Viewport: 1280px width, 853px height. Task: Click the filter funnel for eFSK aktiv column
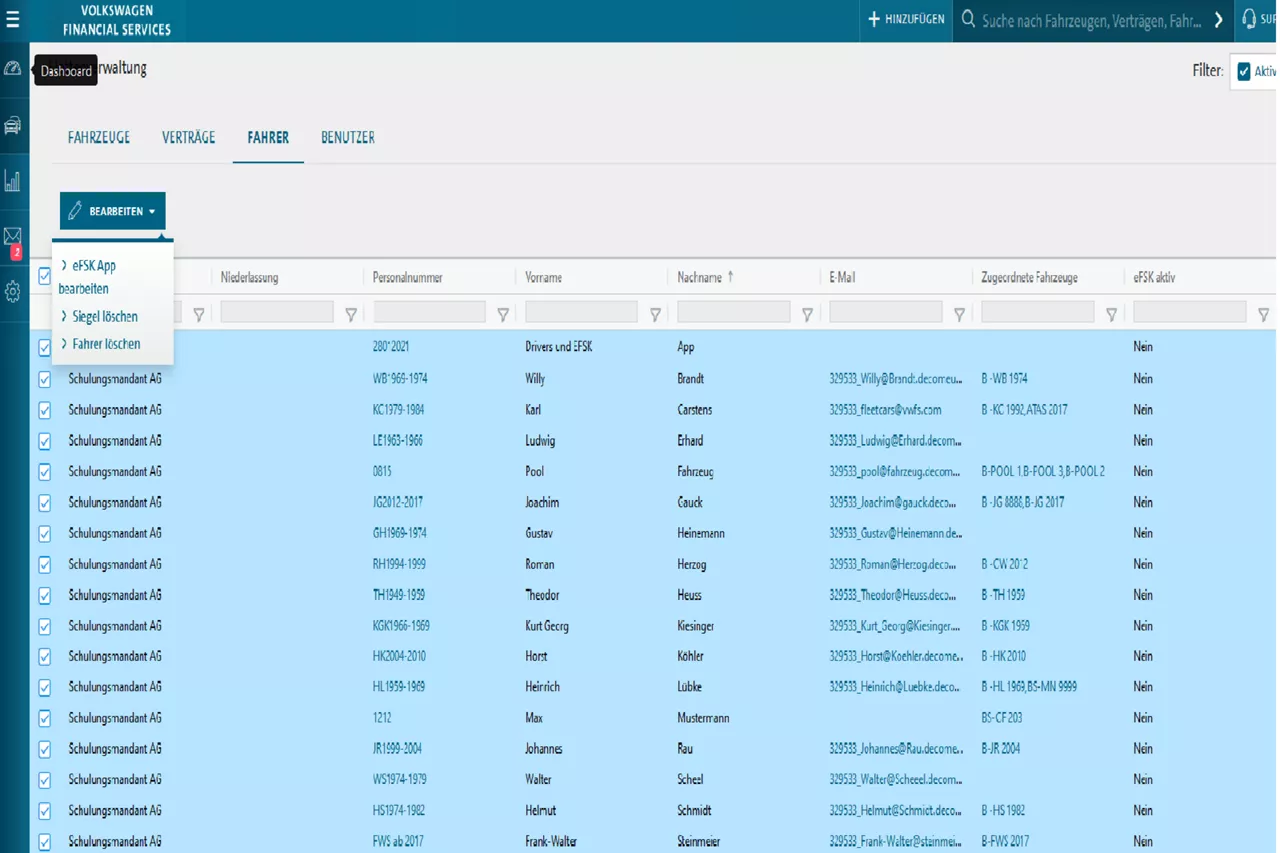click(1263, 314)
